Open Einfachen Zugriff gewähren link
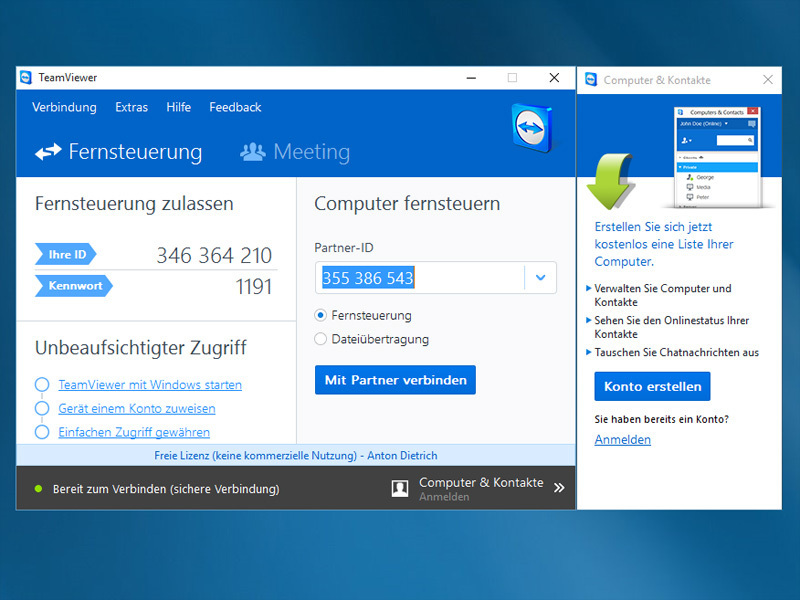Screen dimensions: 800x600 point(134,432)
